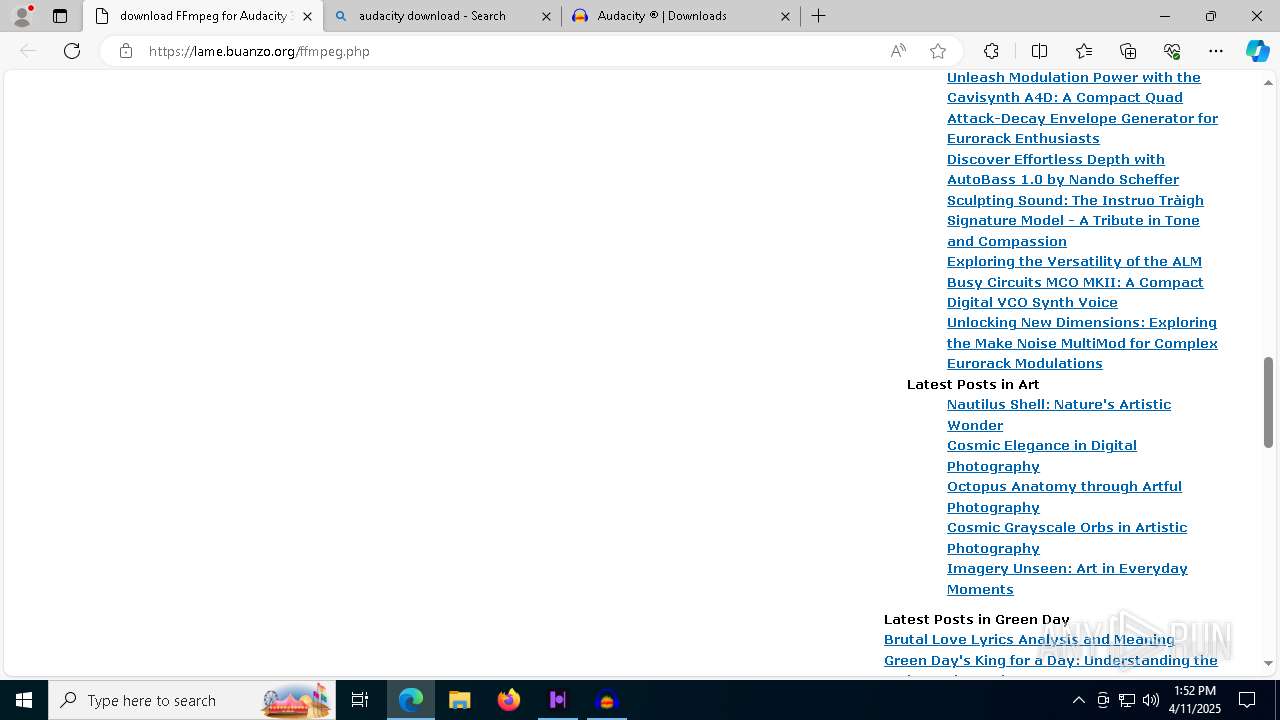Viewport: 1280px width, 720px height.
Task: Open Settings and more ellipsis menu
Action: pyautogui.click(x=1216, y=51)
